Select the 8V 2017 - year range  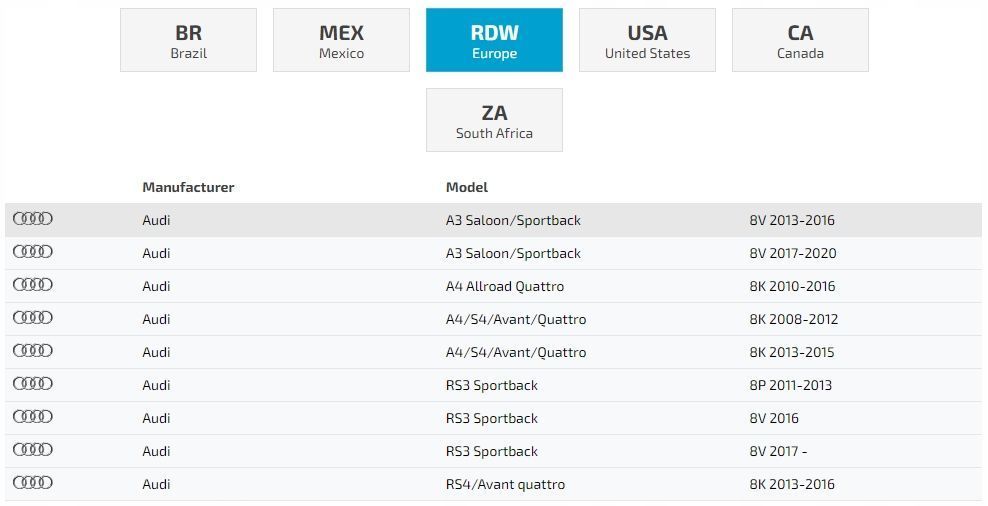coord(778,451)
